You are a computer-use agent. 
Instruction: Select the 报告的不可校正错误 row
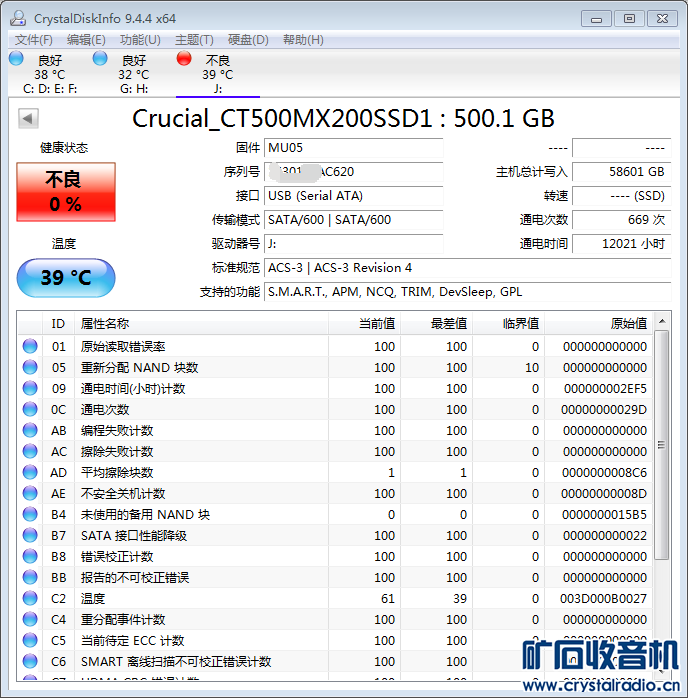(335, 577)
